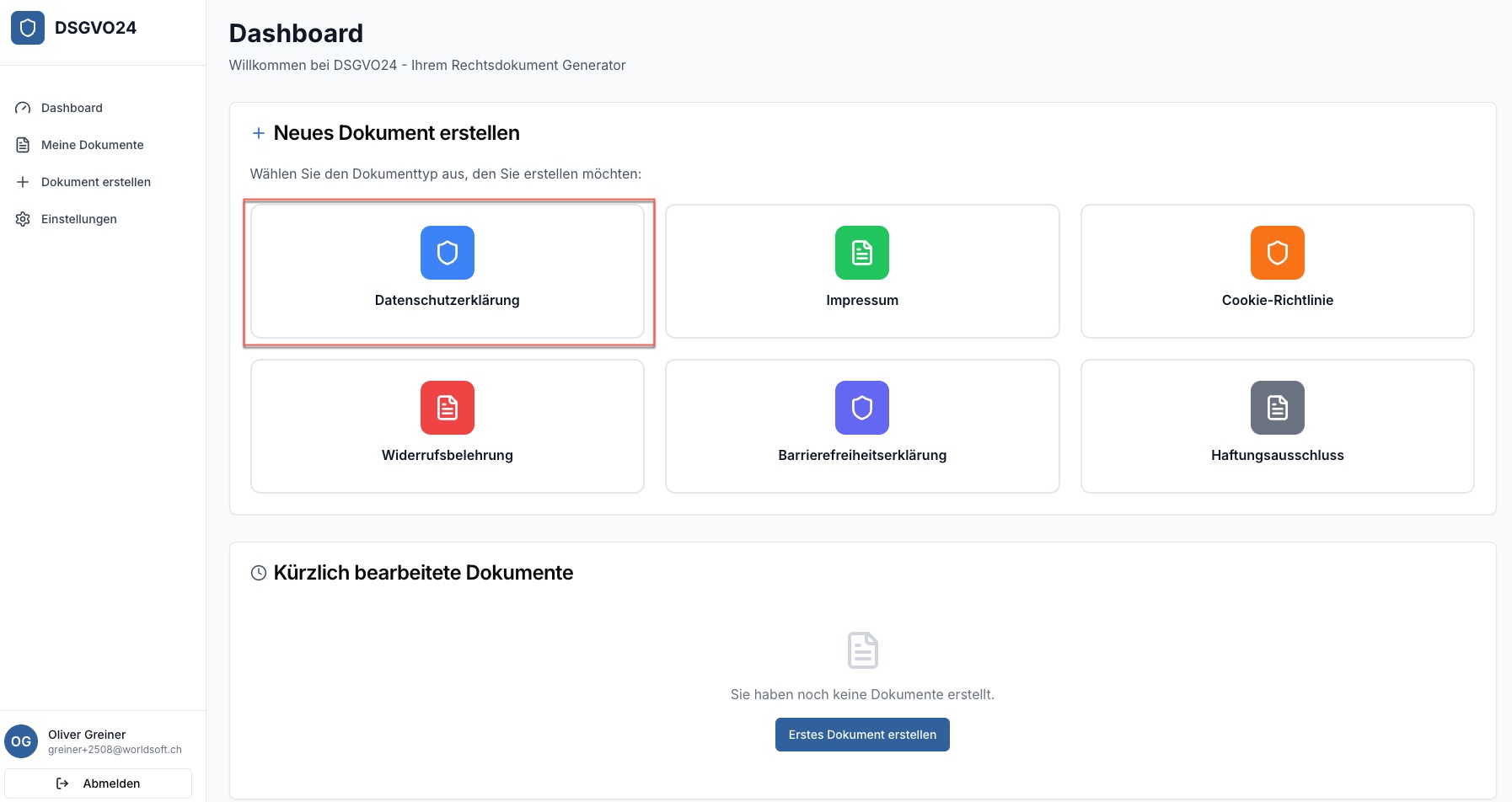Click the green Impressum document icon
Screen dimensions: 1512x802
tap(861, 253)
